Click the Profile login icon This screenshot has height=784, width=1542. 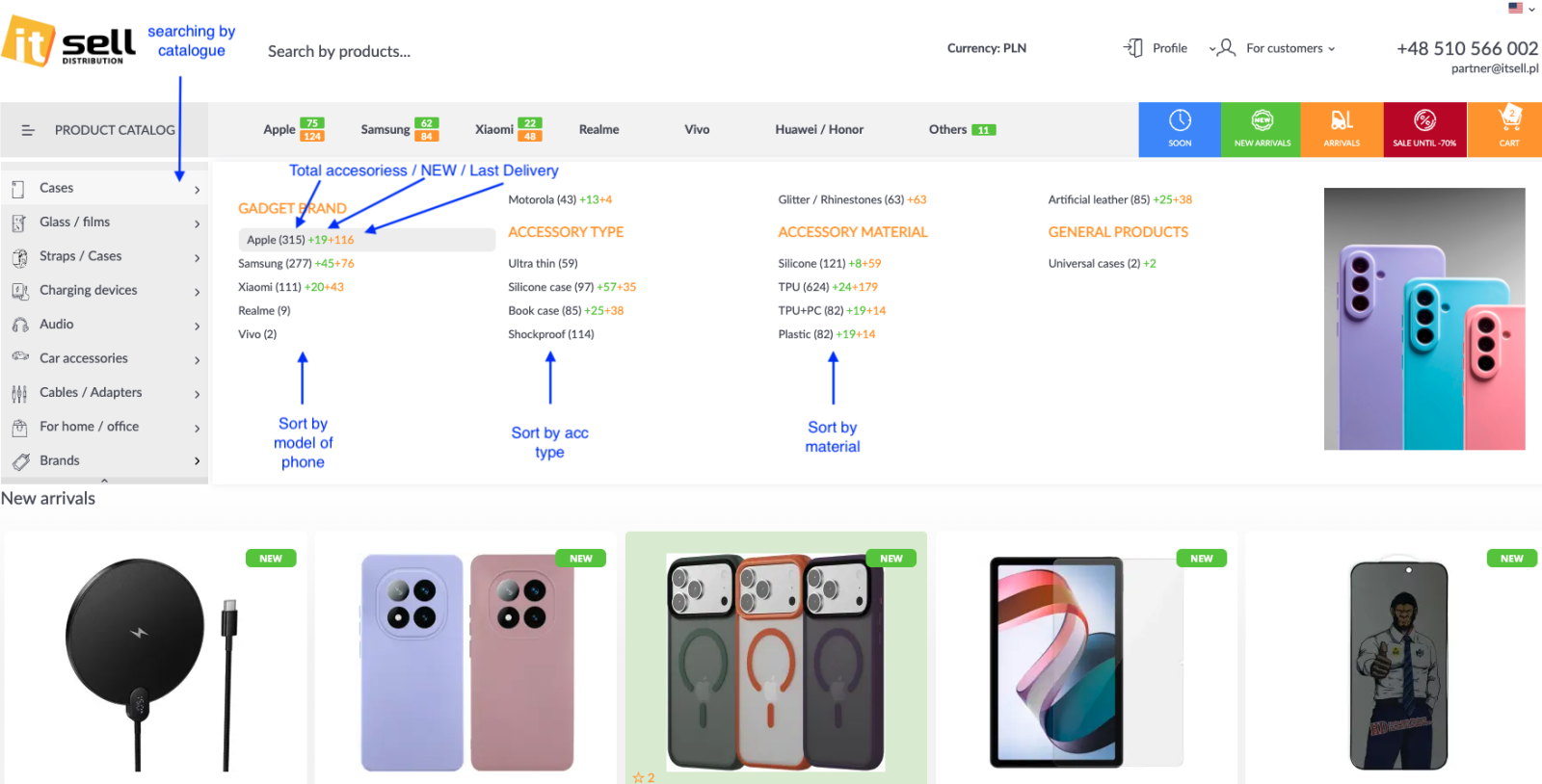pyautogui.click(x=1134, y=48)
